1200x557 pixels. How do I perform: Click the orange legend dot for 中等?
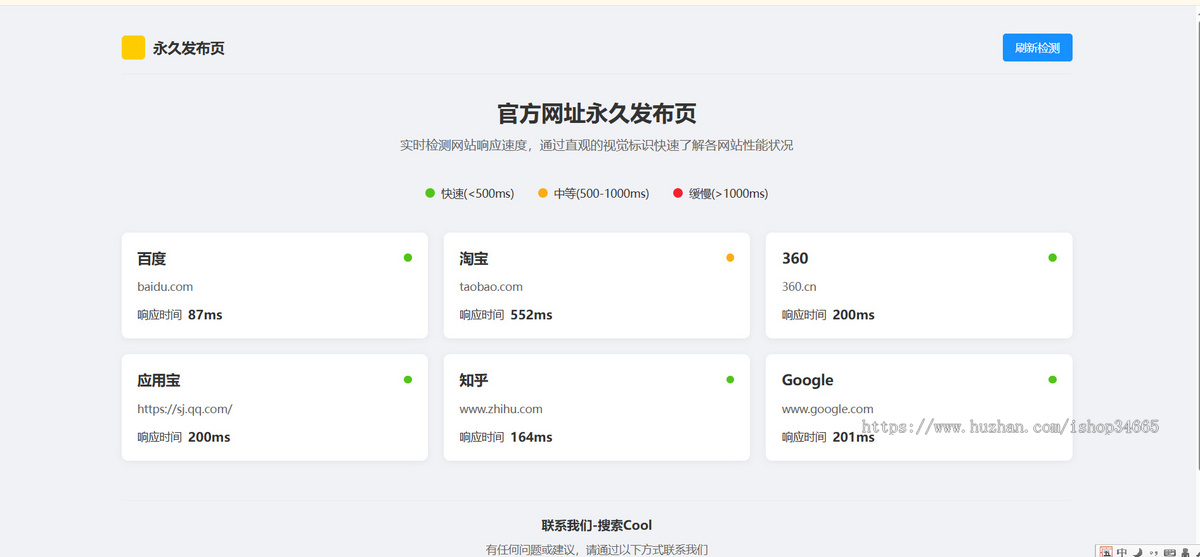(543, 193)
